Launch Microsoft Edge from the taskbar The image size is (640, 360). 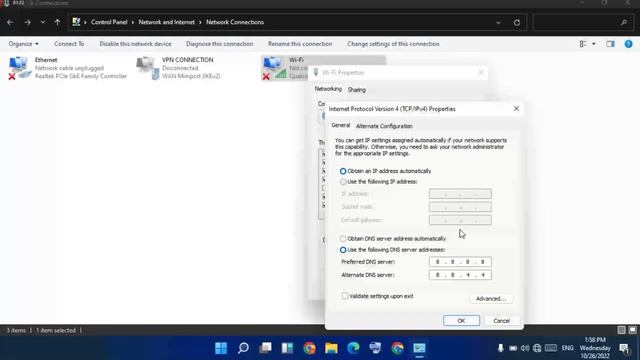pyautogui.click(x=353, y=348)
